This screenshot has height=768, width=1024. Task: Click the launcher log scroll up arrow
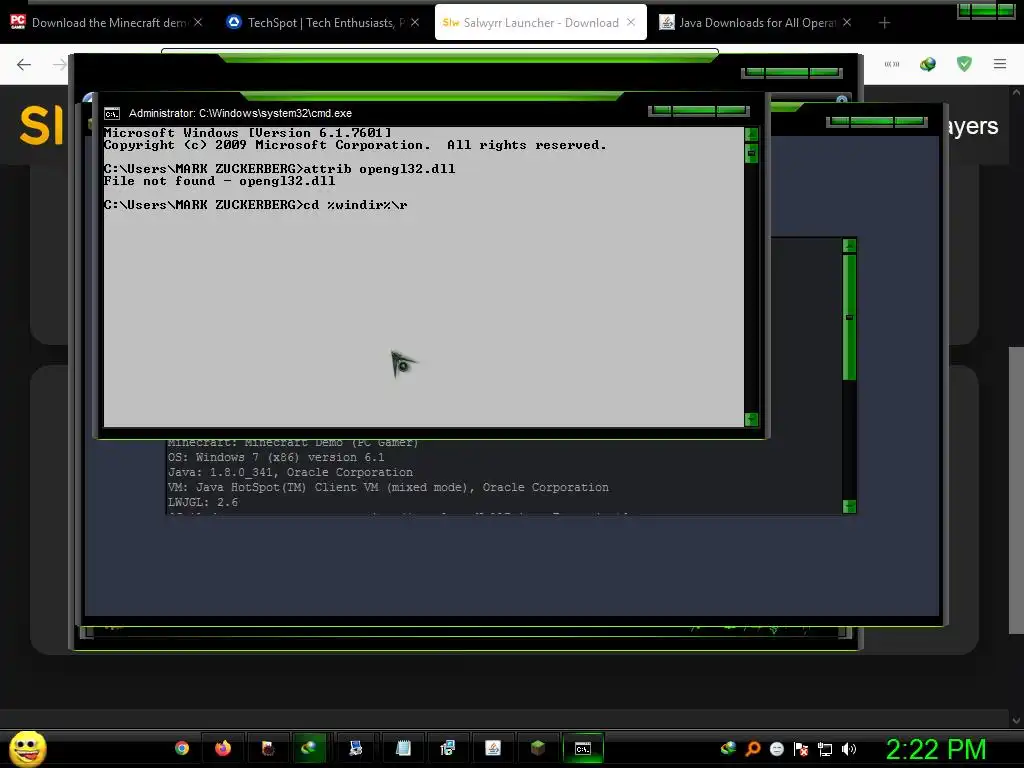tap(849, 246)
